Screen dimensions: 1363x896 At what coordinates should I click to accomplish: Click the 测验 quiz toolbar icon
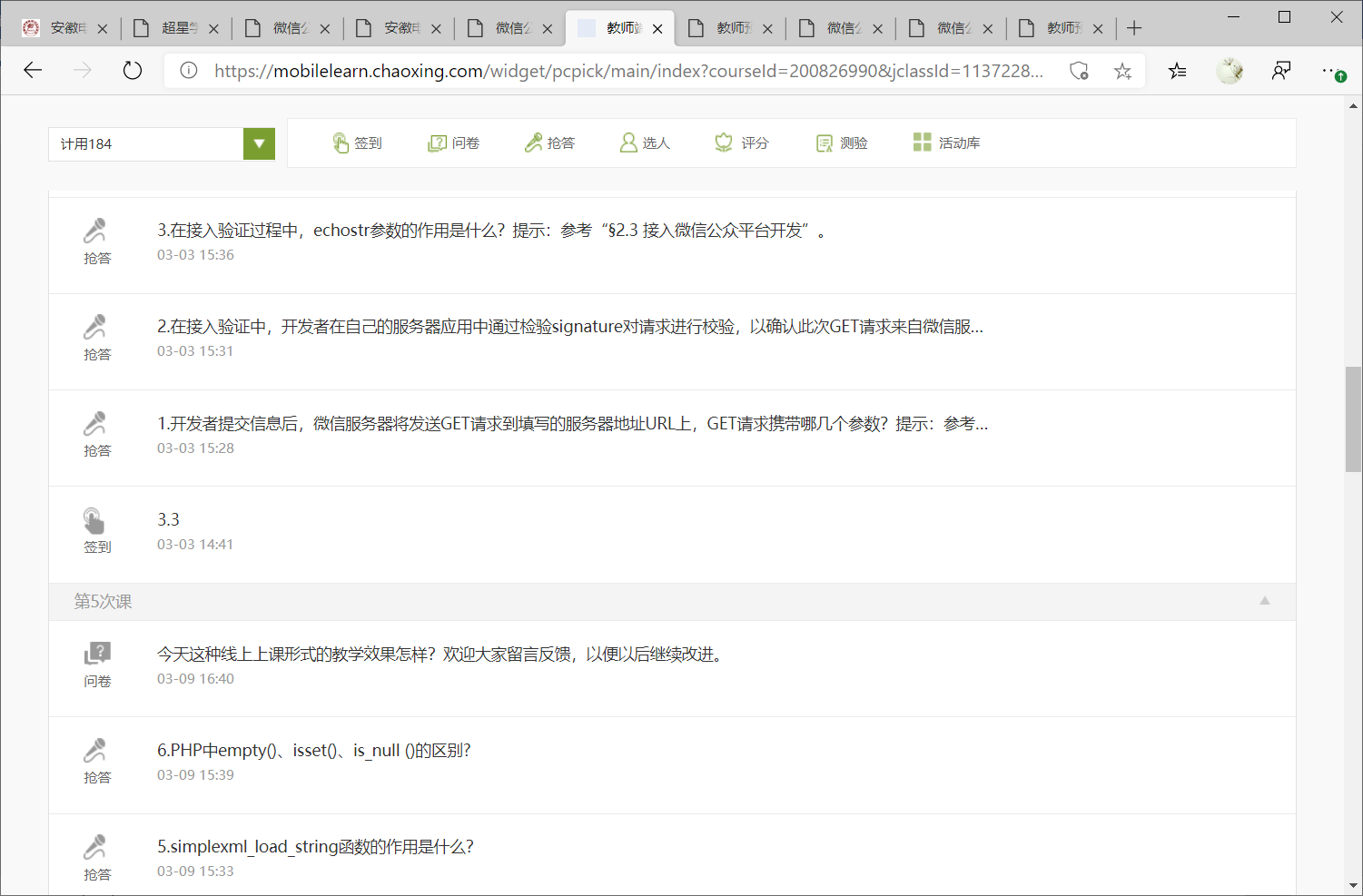tap(842, 143)
